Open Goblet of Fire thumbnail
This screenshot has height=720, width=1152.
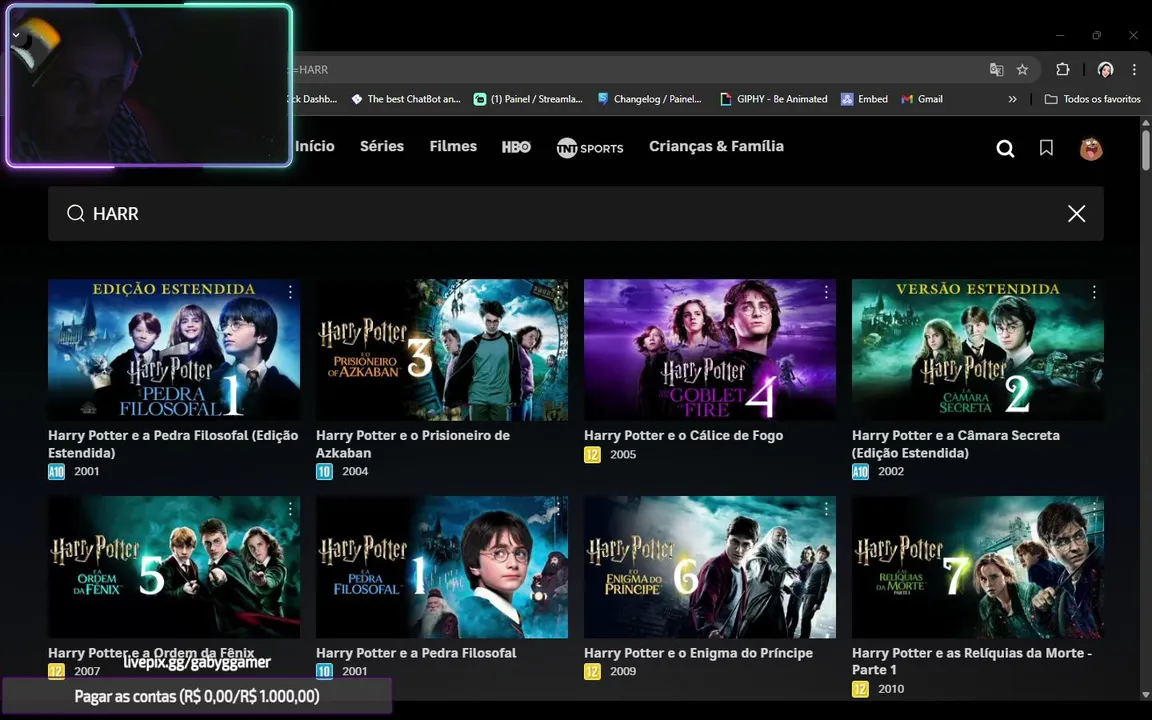tap(710, 350)
